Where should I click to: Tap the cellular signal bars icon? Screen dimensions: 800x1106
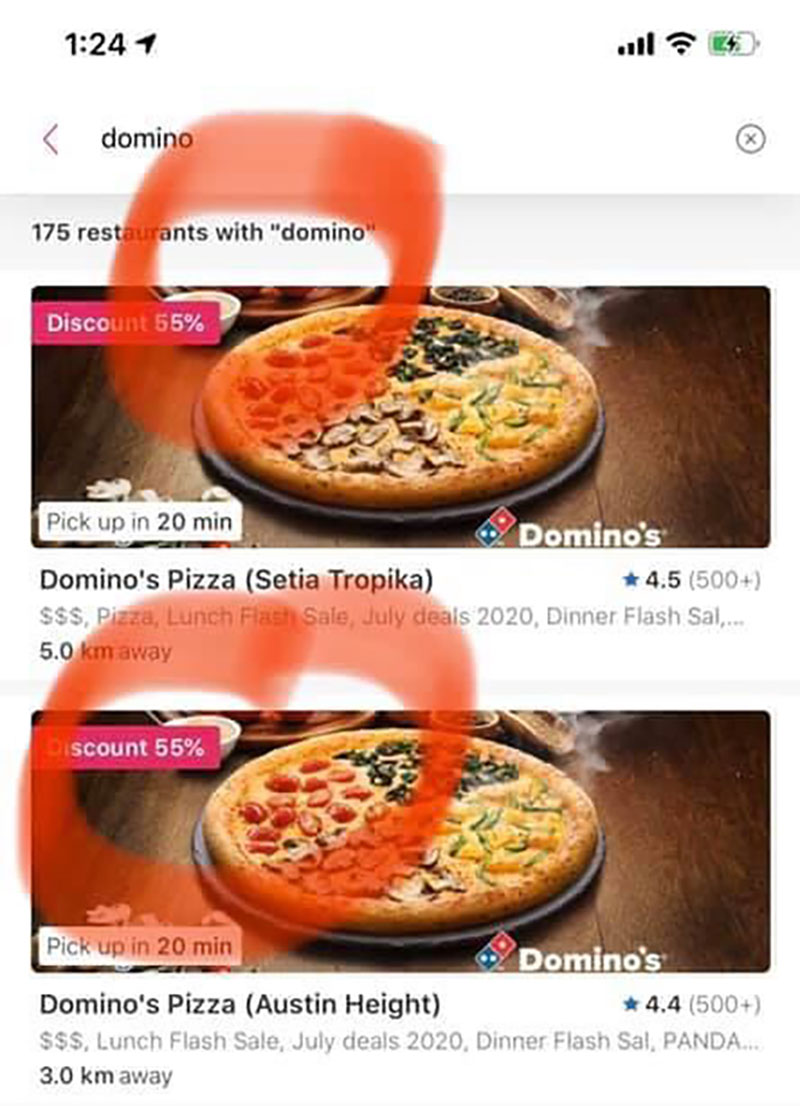tap(636, 45)
